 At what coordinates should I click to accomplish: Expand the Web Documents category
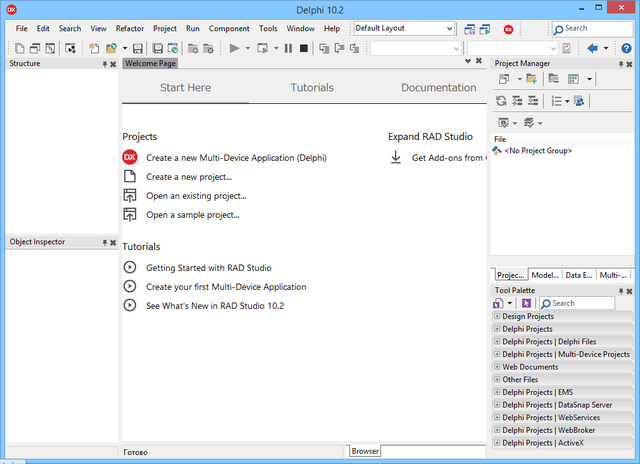tap(497, 367)
